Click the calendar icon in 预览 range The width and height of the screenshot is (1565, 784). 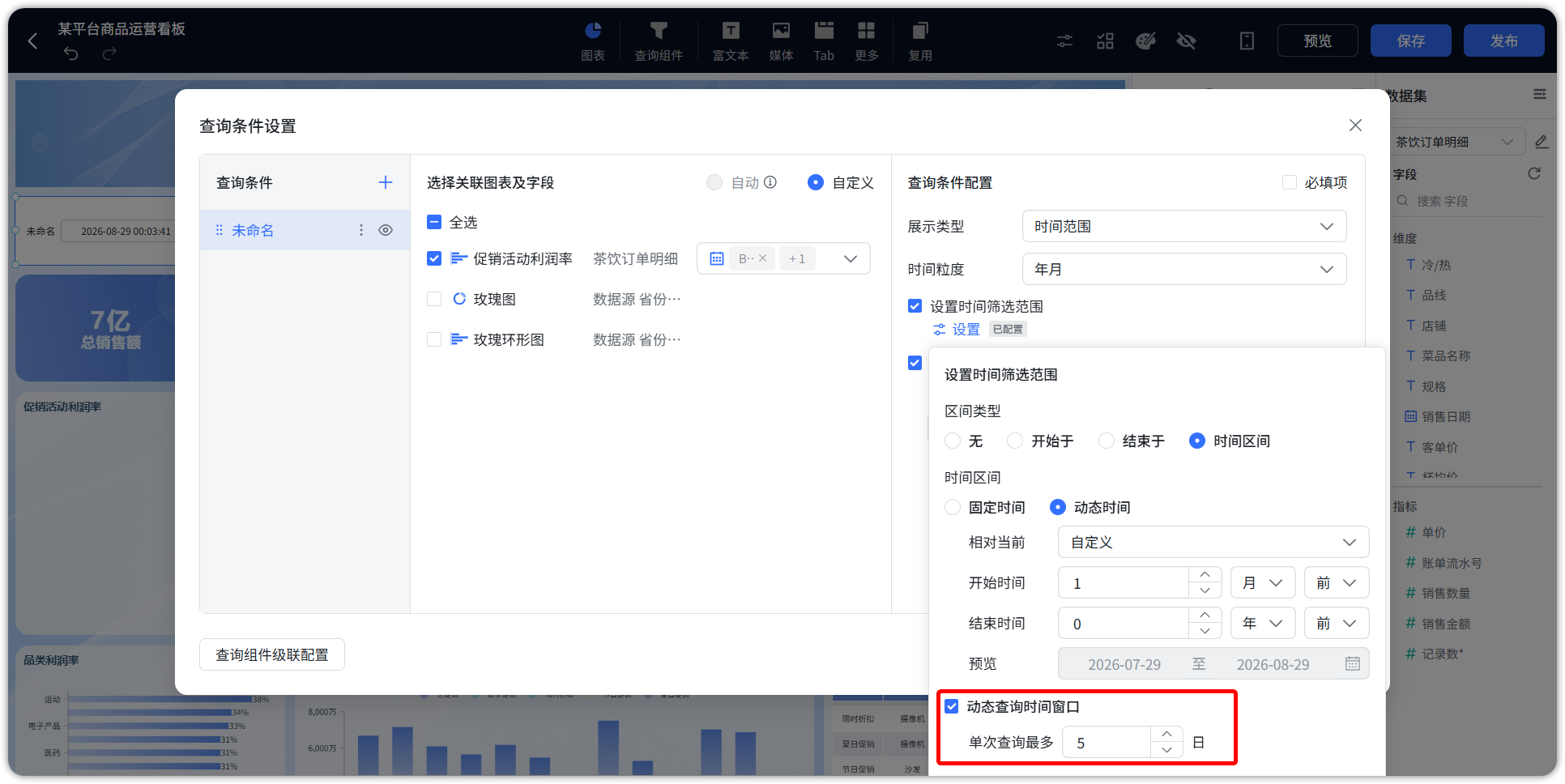[x=1352, y=663]
